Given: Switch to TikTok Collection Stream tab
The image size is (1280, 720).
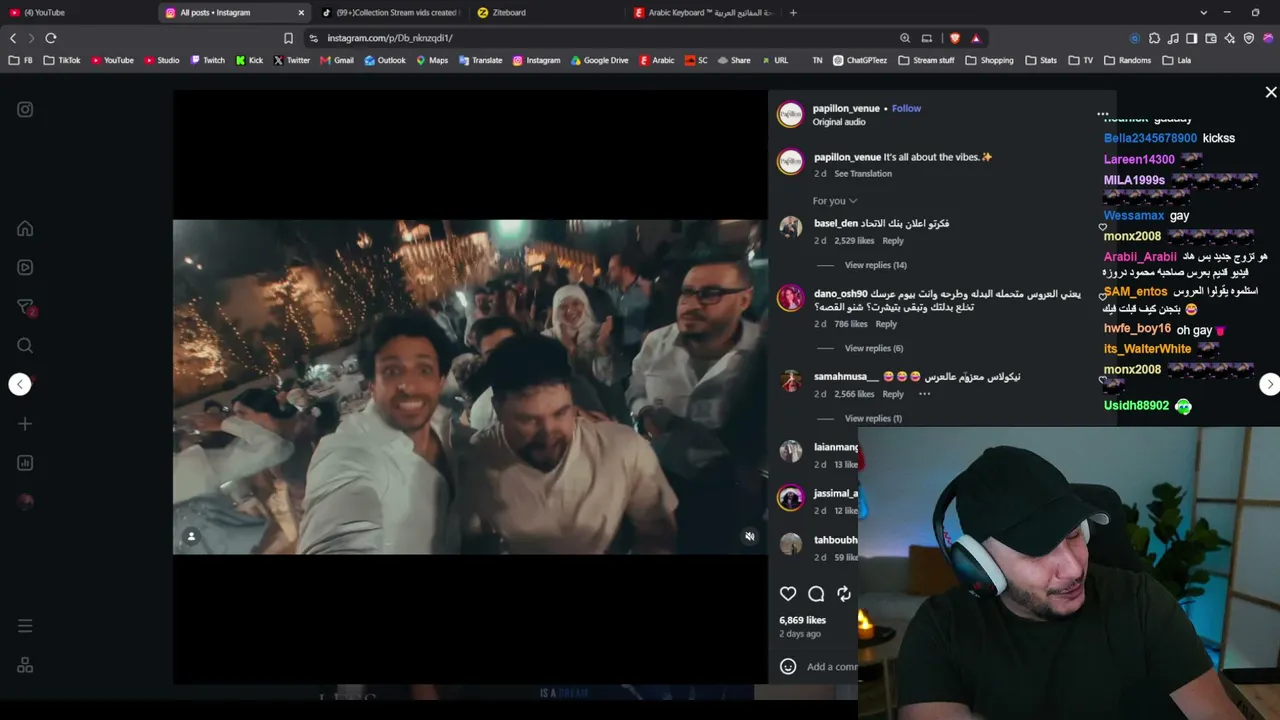Looking at the screenshot, I should pos(390,13).
